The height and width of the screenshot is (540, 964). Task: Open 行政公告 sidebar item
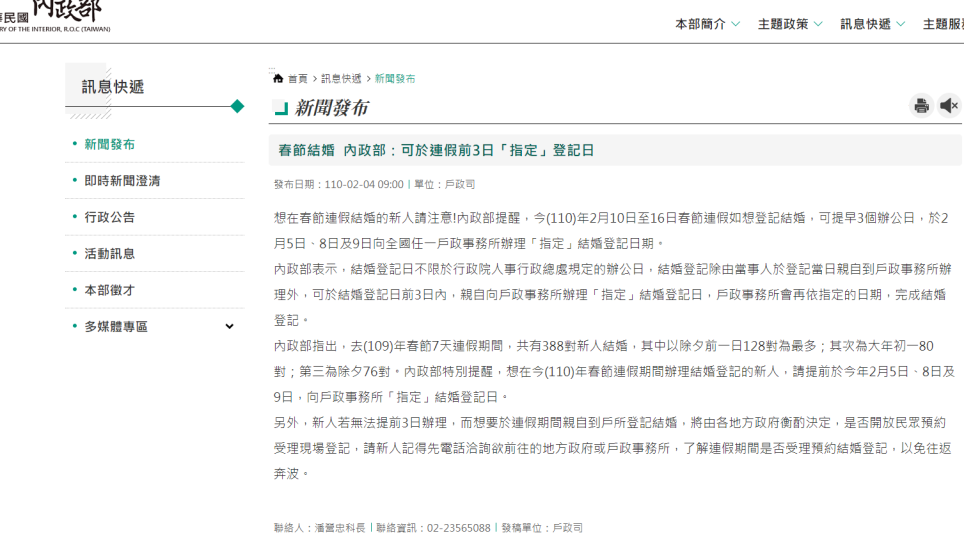(x=109, y=218)
